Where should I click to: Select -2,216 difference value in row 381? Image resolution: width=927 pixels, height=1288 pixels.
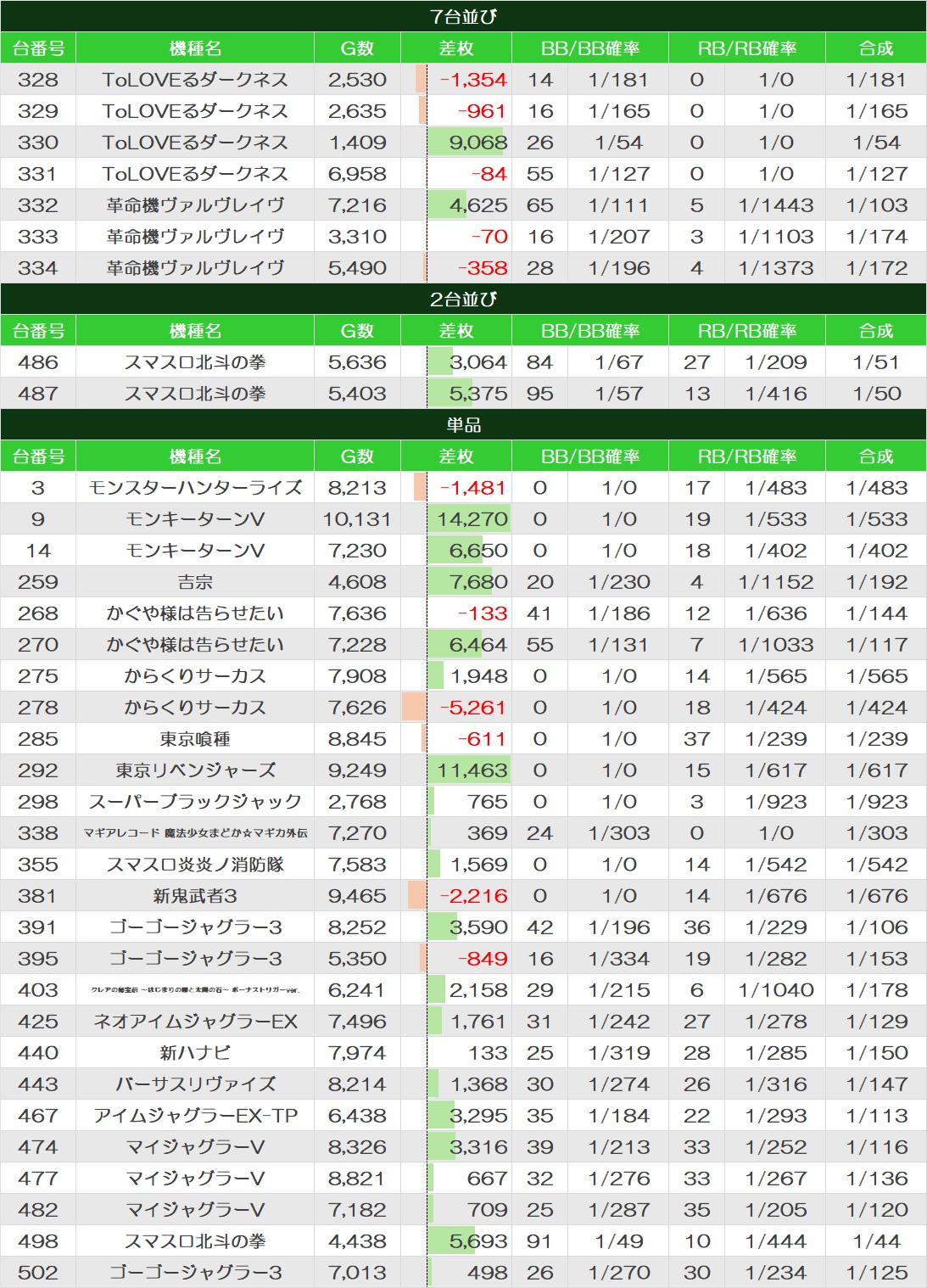(473, 896)
